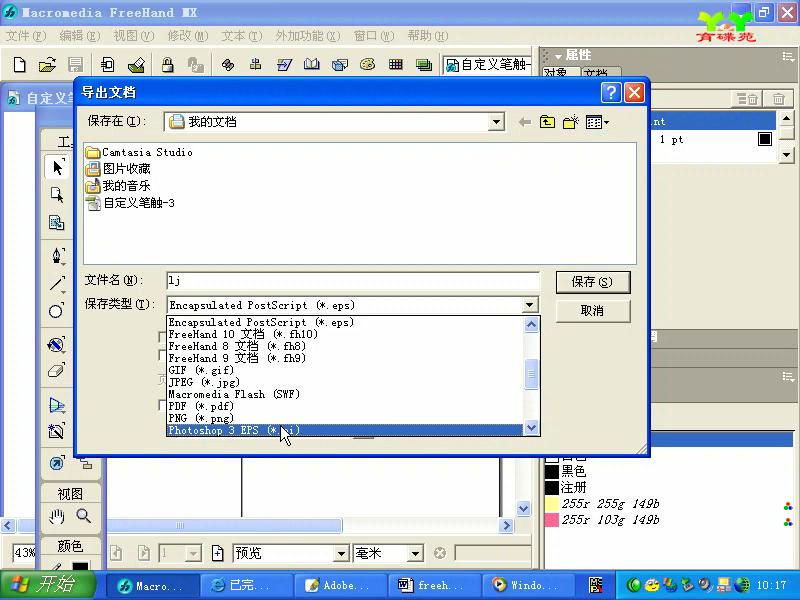Image resolution: width=800 pixels, height=600 pixels.
Task: Click the export dialog's question mark help button
Action: point(611,93)
